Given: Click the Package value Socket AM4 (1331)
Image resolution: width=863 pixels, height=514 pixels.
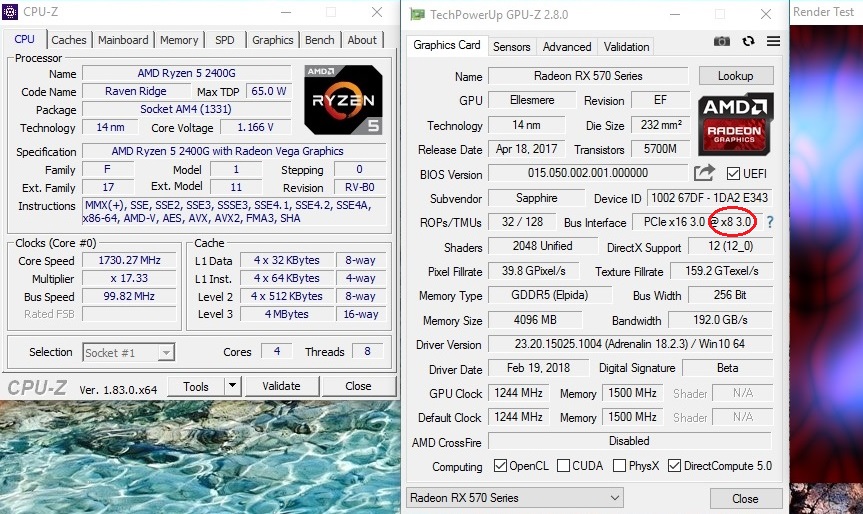Looking at the screenshot, I should (187, 110).
